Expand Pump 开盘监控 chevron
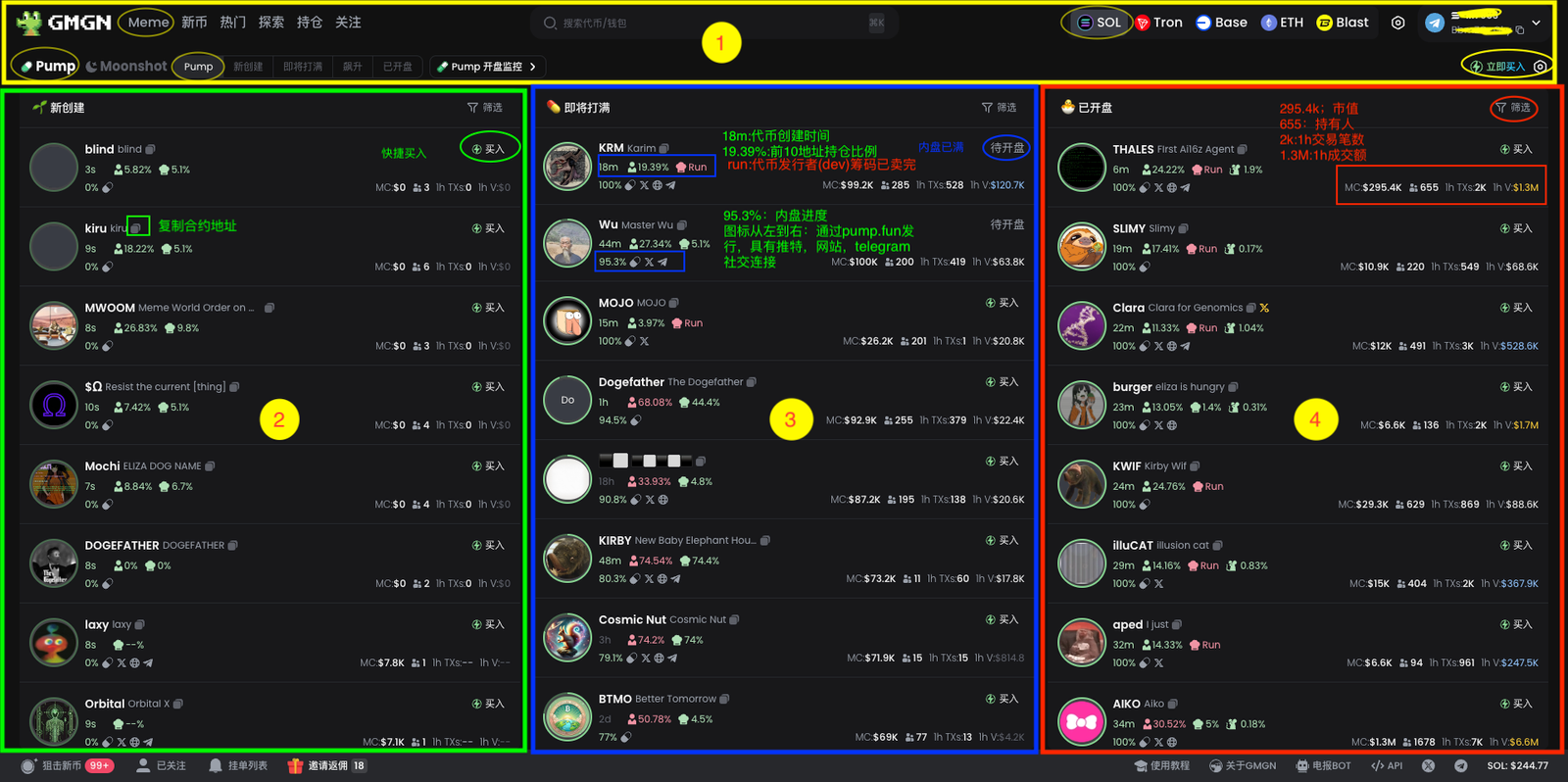 point(533,67)
